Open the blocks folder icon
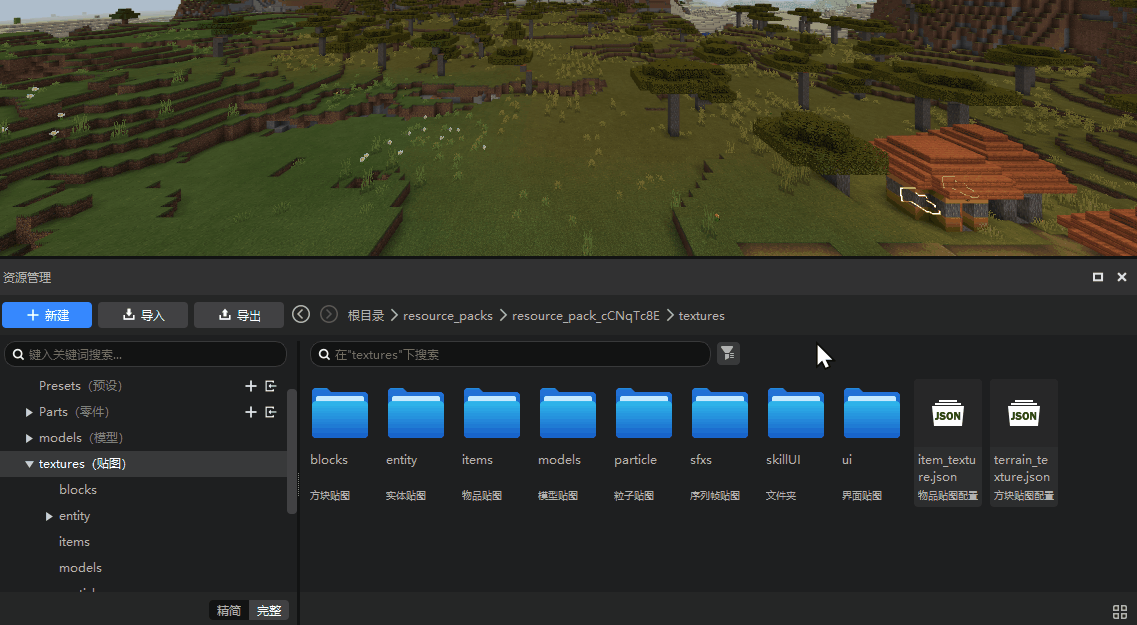 point(340,414)
